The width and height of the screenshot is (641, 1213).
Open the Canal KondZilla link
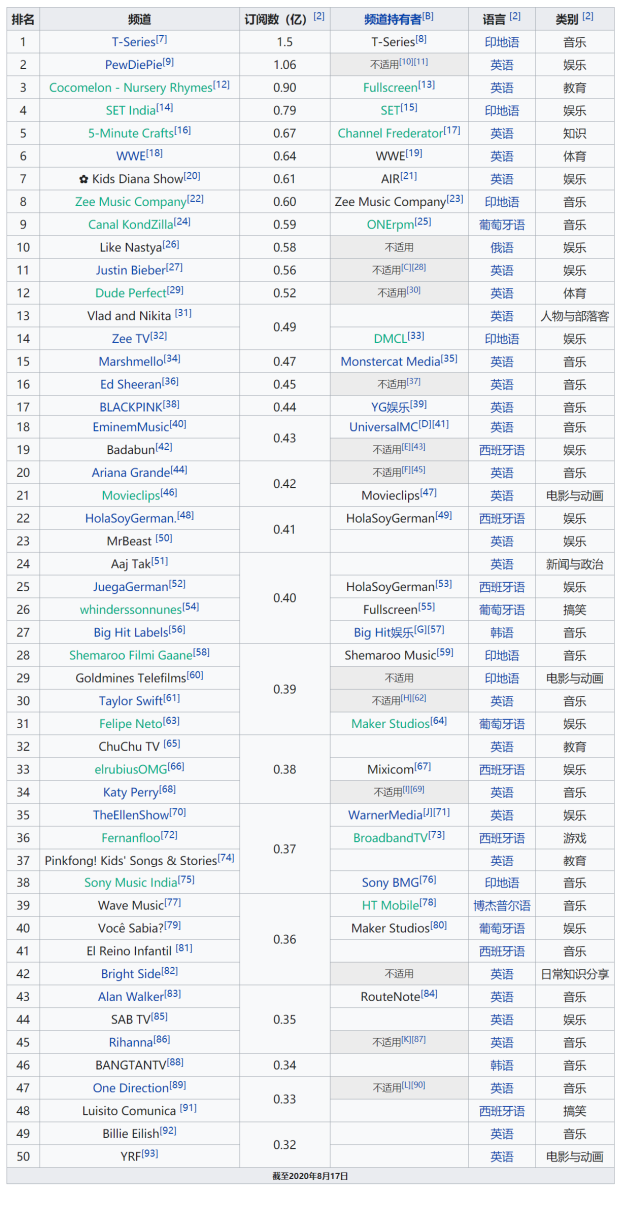pos(131,225)
